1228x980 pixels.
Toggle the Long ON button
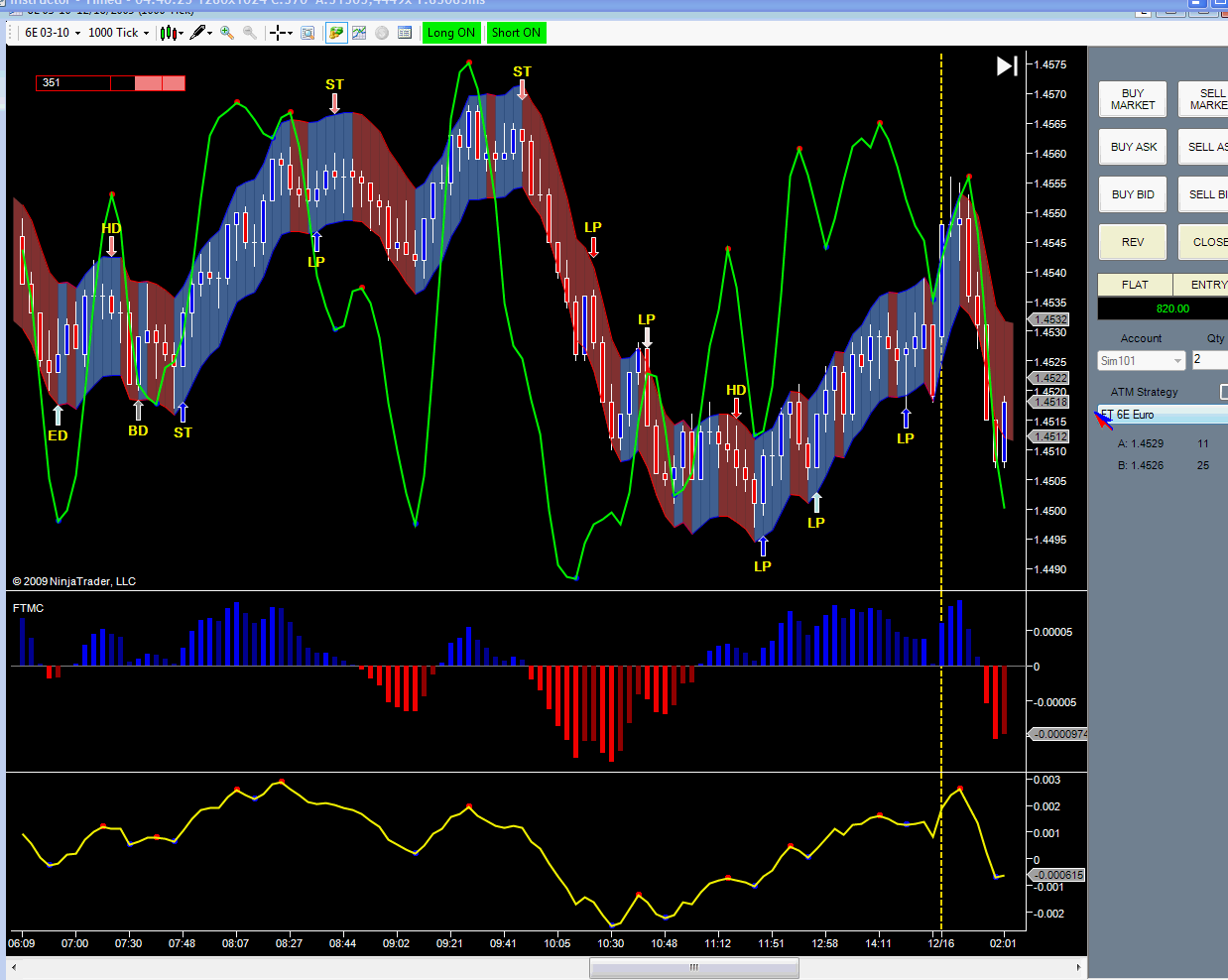[x=451, y=33]
